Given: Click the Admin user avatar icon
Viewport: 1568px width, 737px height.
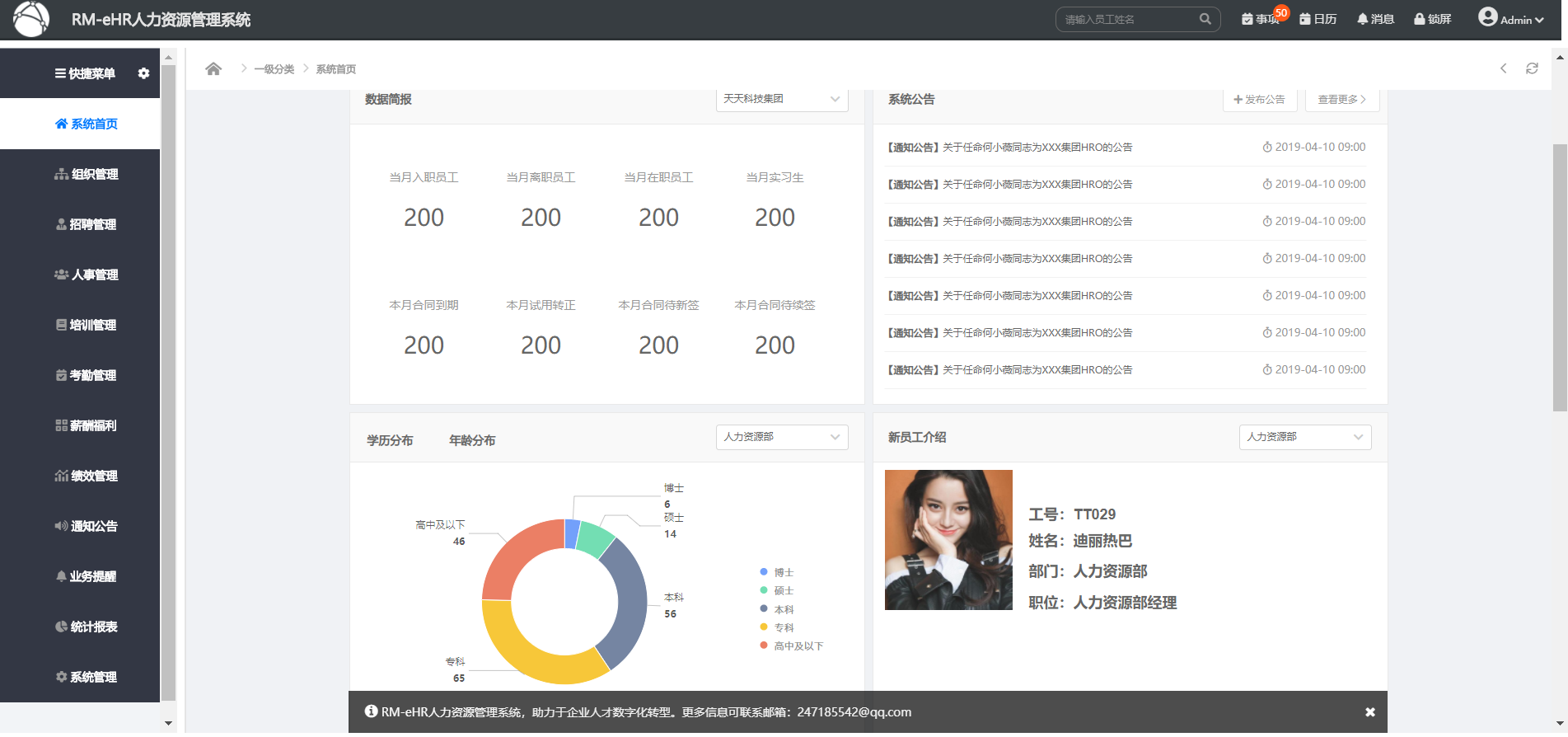Looking at the screenshot, I should pos(1487,17).
